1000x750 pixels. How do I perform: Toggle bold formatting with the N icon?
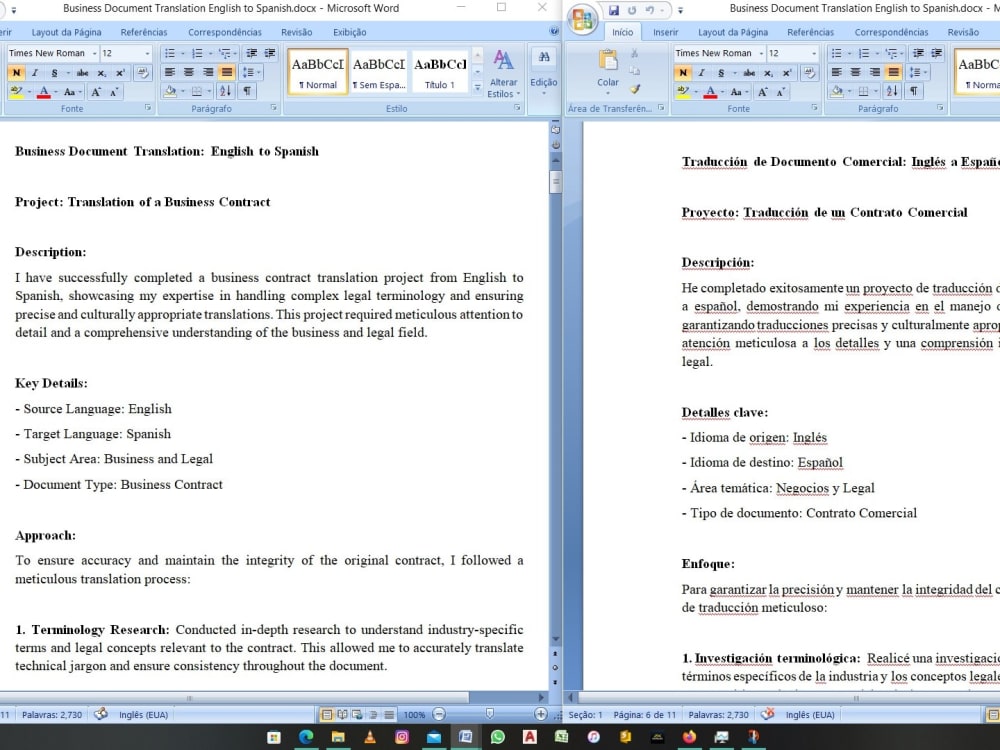(17, 72)
